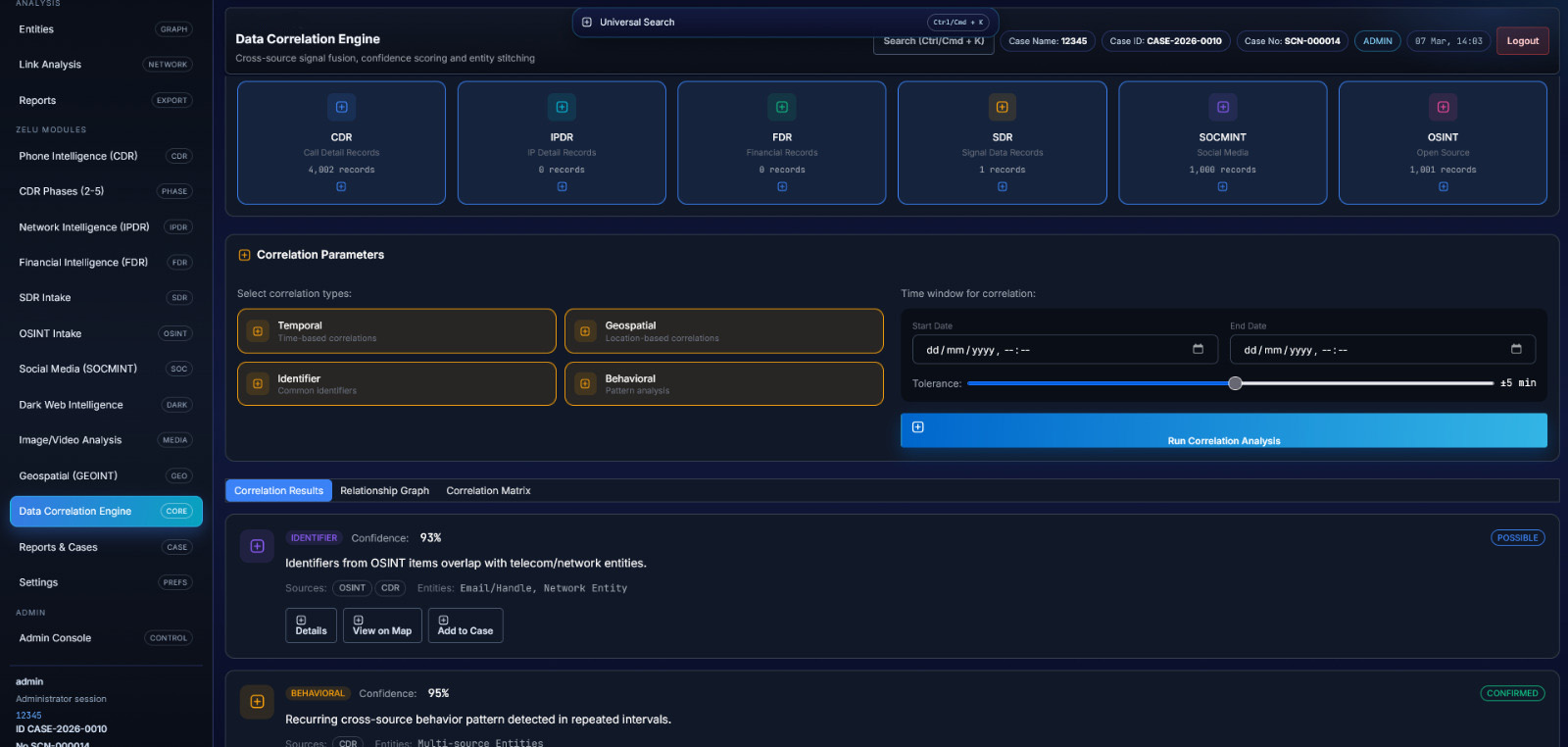
Task: Open the Start Date calendar picker
Action: tap(1198, 350)
